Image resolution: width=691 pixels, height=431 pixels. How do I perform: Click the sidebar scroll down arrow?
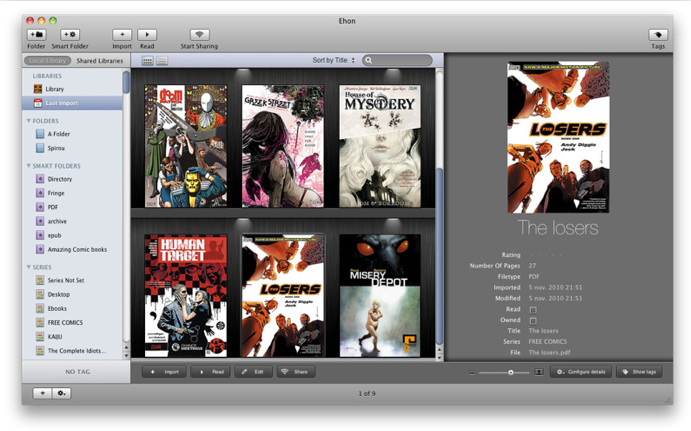tap(126, 355)
